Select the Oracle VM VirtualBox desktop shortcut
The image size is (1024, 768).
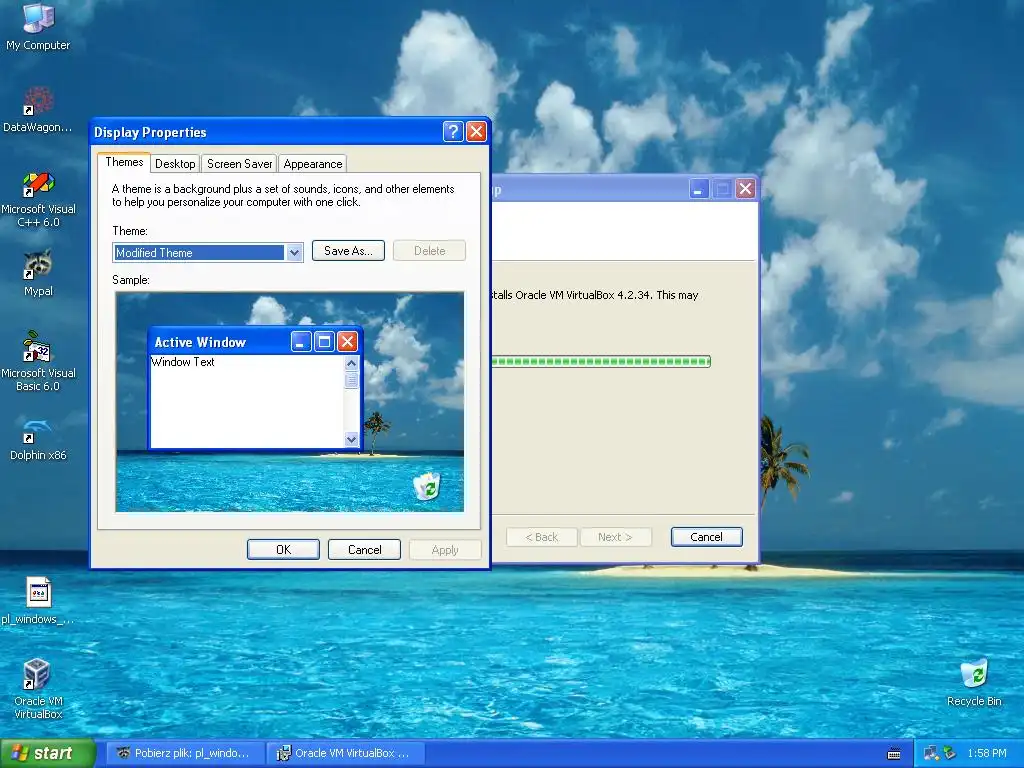[38, 689]
